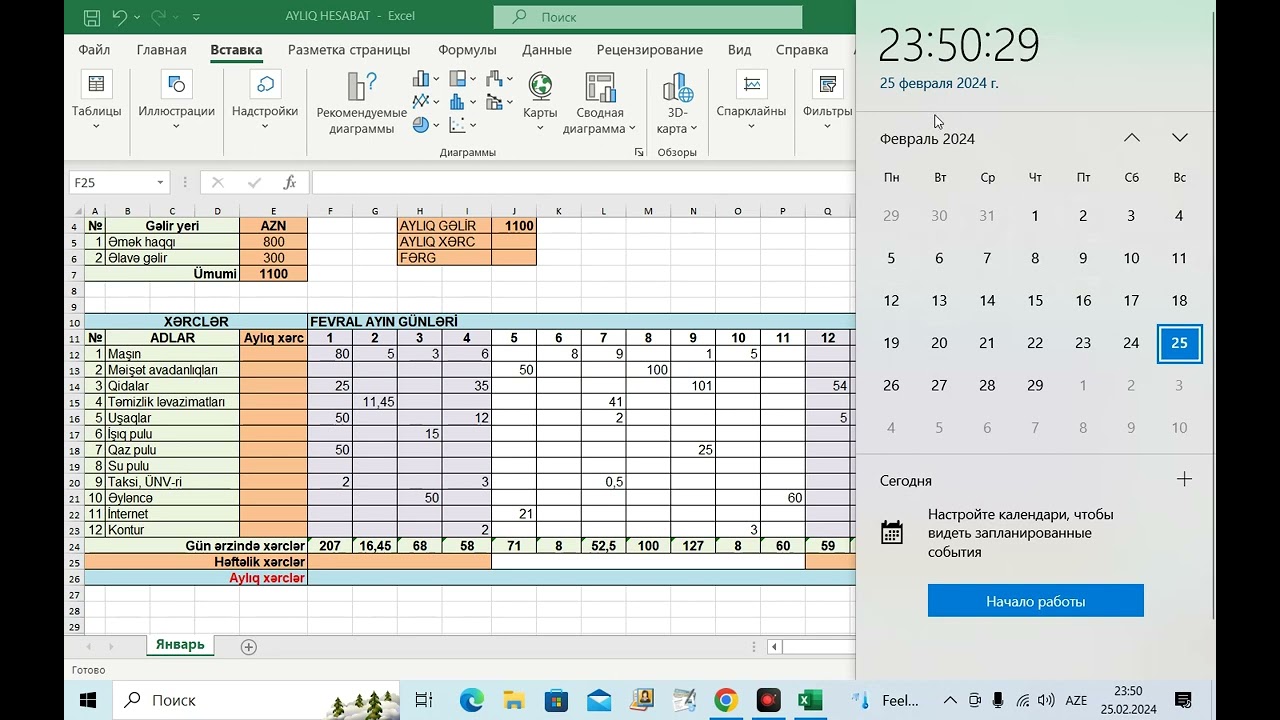Open the Файл tab
The image size is (1280, 720).
(x=94, y=49)
